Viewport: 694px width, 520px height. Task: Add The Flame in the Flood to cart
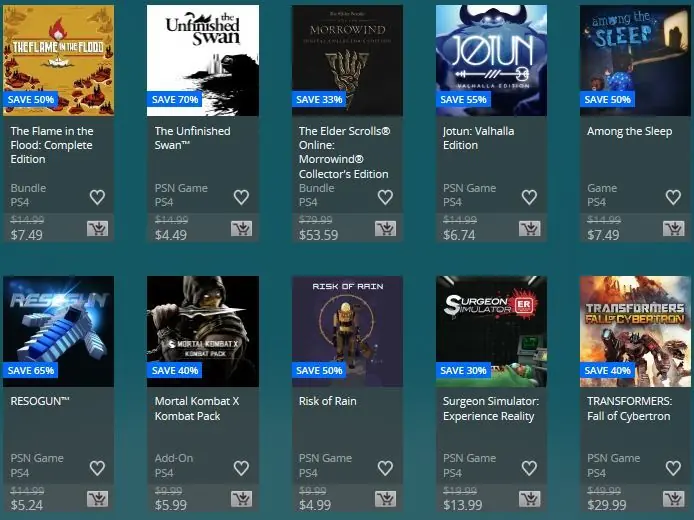(x=97, y=229)
